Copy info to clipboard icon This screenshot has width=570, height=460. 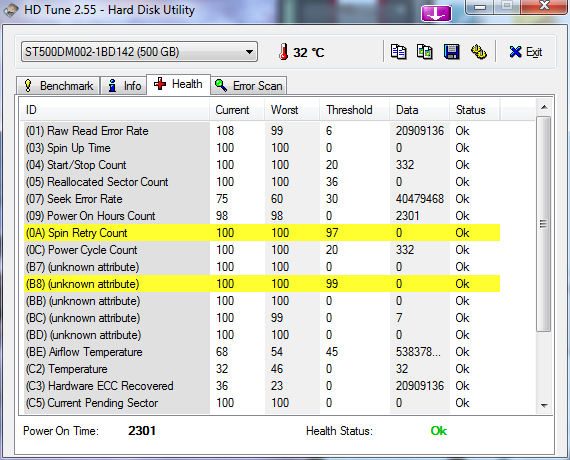click(399, 52)
